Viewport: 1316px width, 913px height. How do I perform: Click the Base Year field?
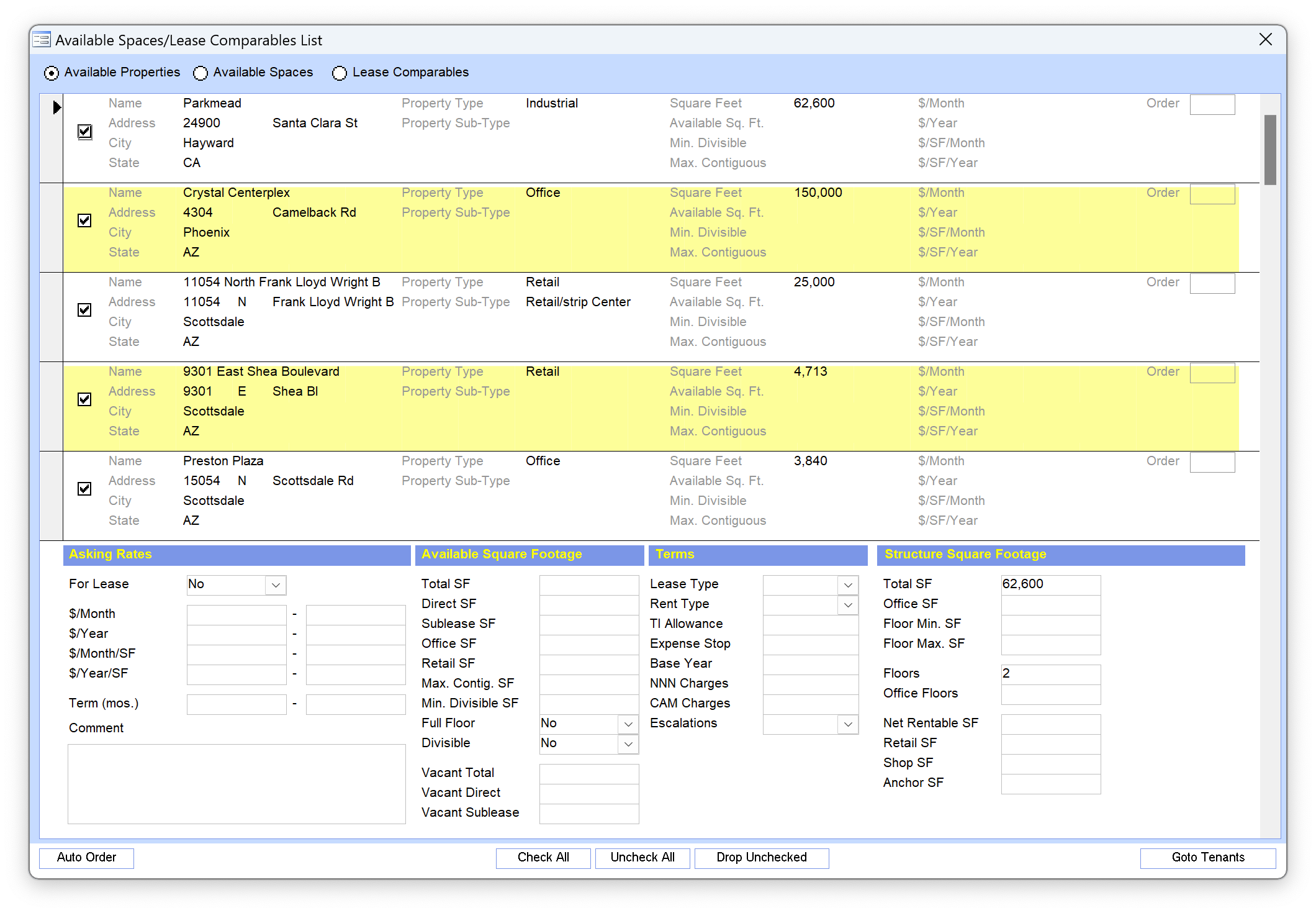(x=811, y=664)
